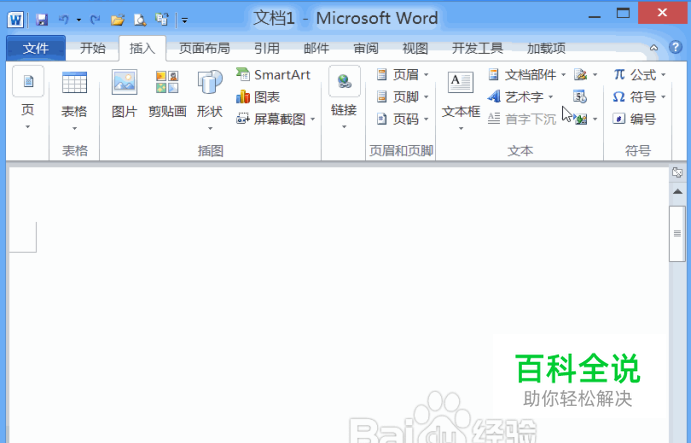Switch to the 审阅 tab
691x443 pixels.
(366, 48)
